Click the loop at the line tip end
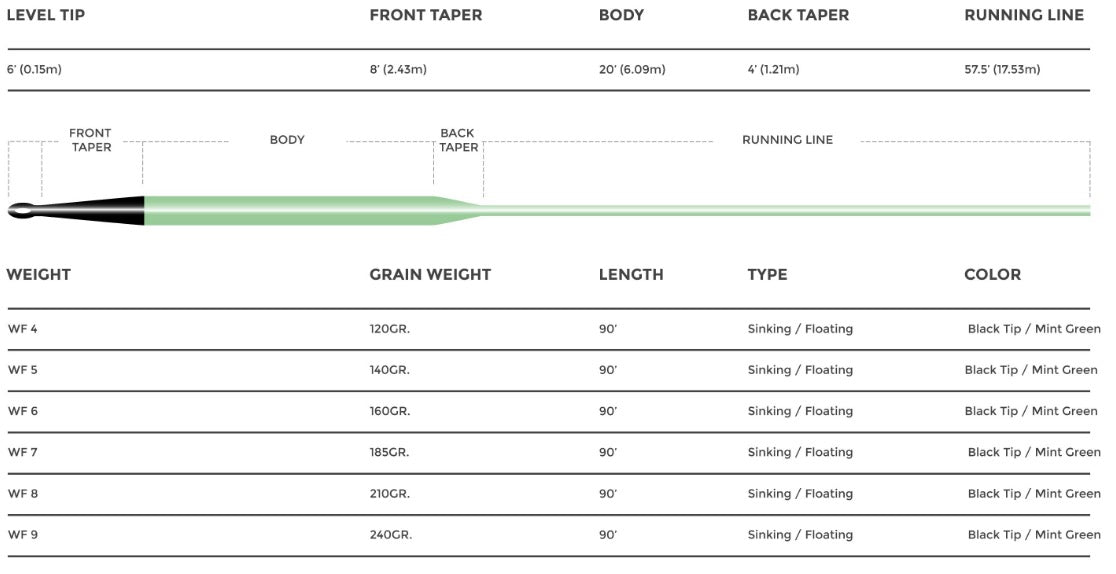 point(20,210)
